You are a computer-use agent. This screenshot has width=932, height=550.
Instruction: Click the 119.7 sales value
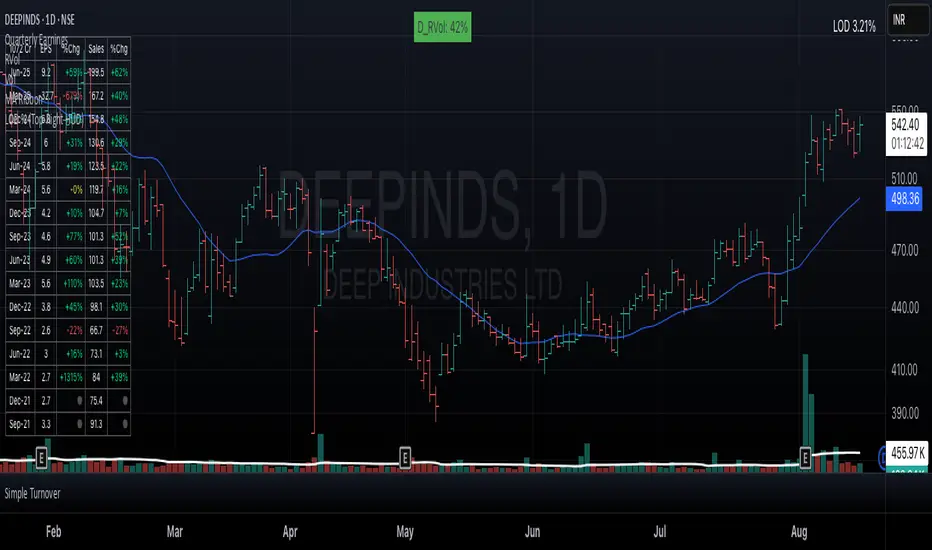point(96,190)
